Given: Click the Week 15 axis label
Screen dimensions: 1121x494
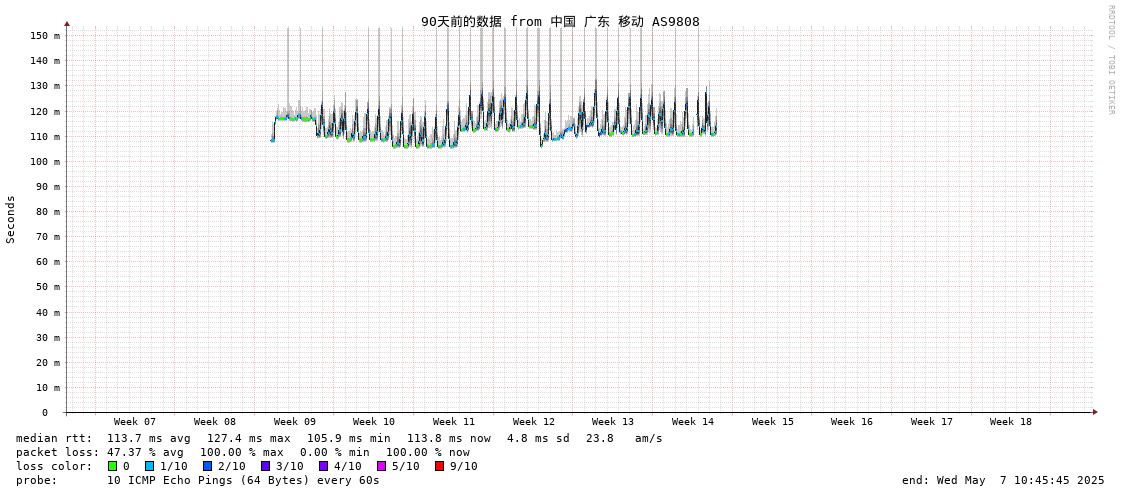Looking at the screenshot, I should [x=773, y=422].
